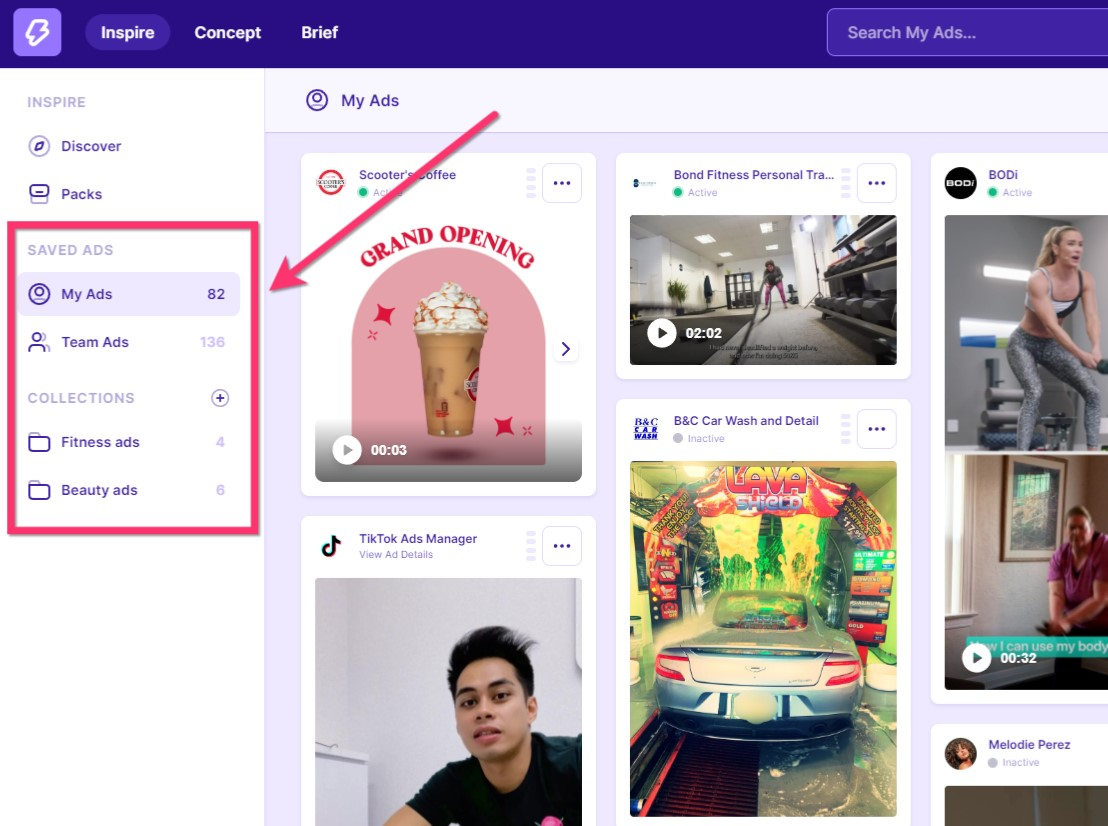Click the My Ads count 82

216,294
